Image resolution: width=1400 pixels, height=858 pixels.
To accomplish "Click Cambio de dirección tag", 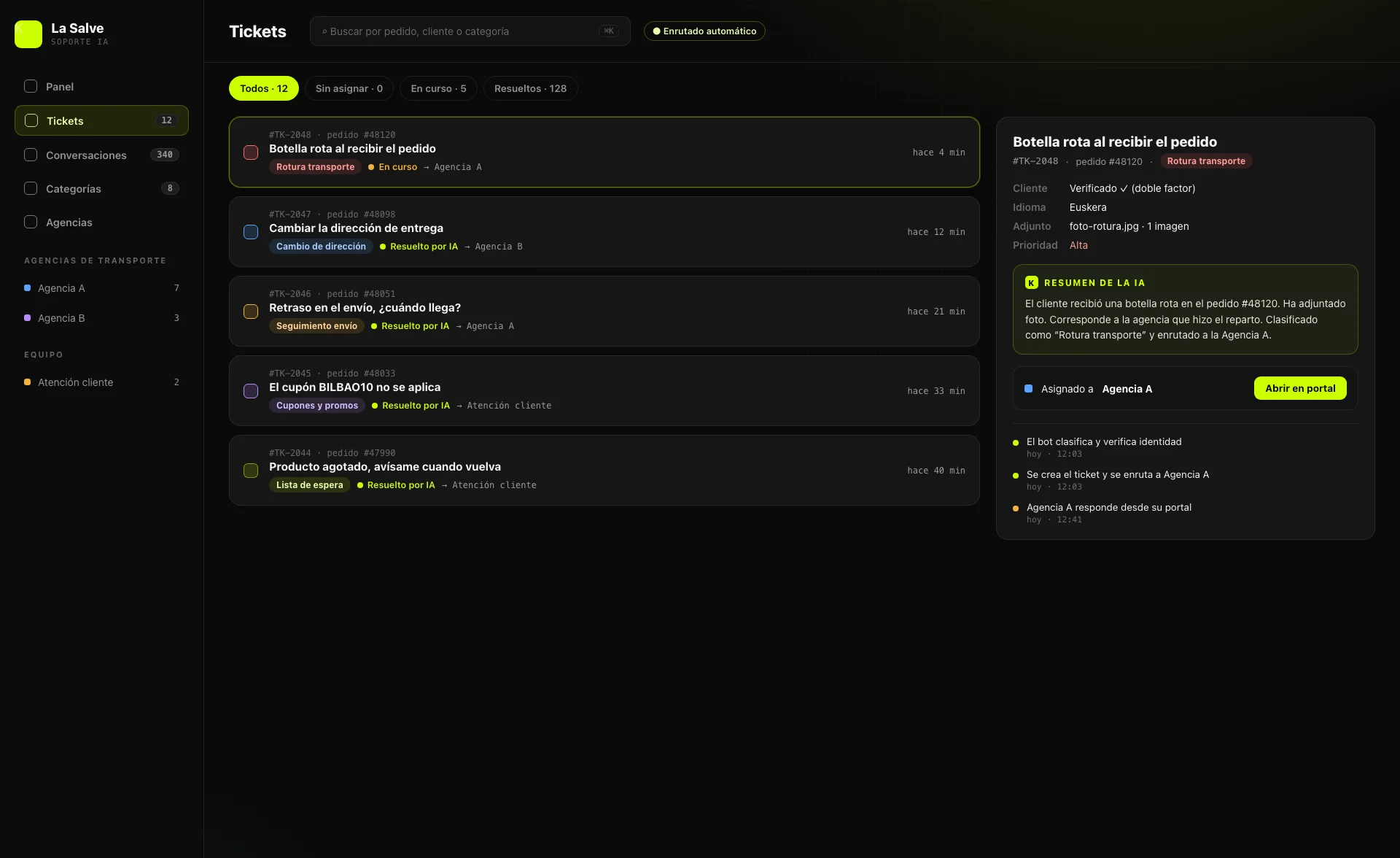I will (321, 247).
